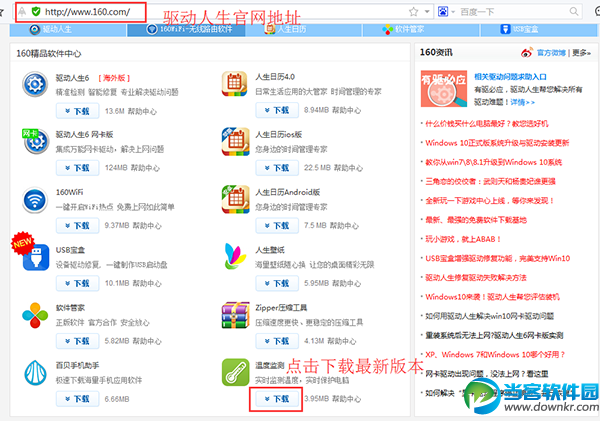
Task: Download 百贝手机助手 (6.66MB)
Action: [x=78, y=399]
